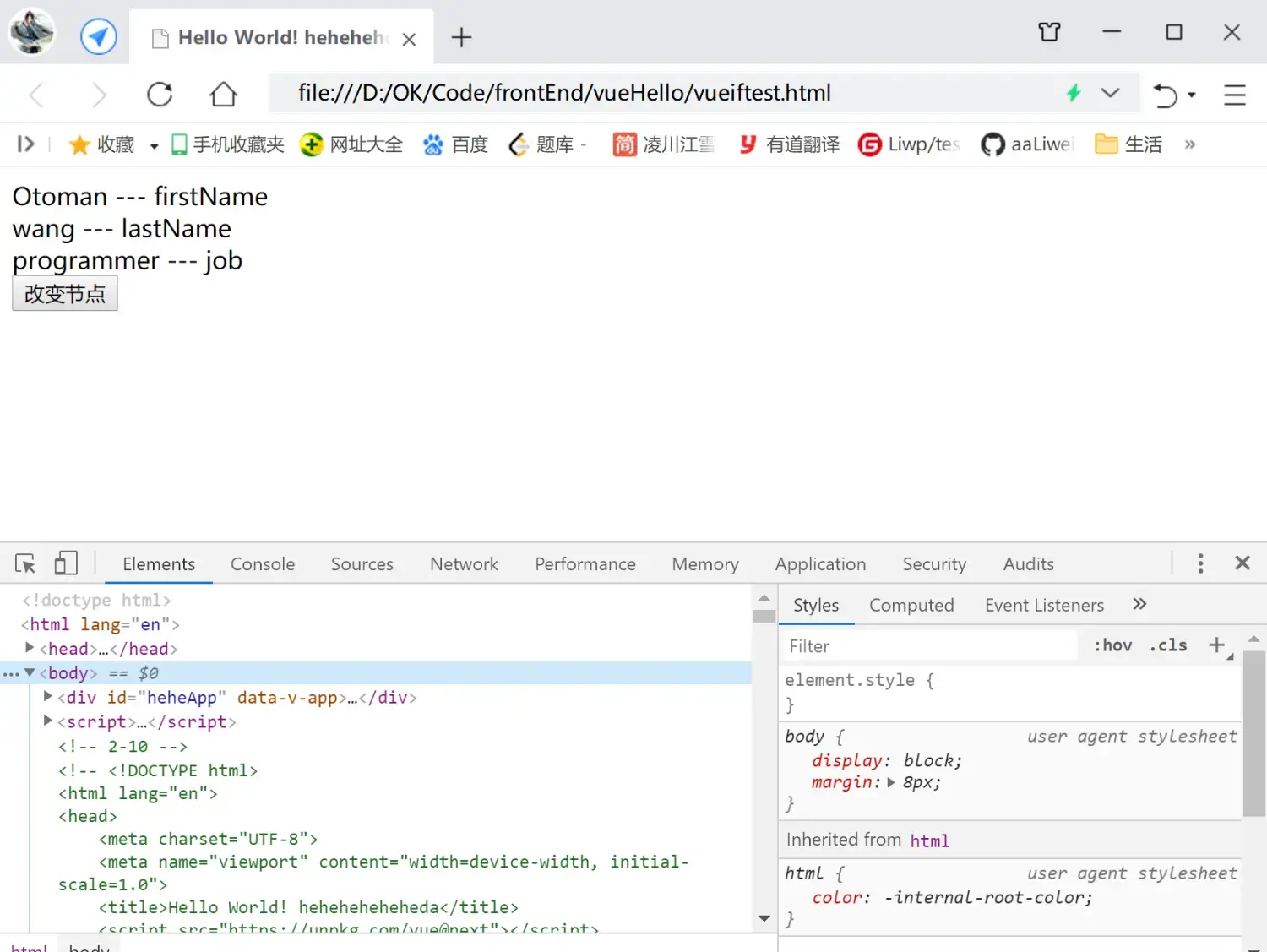Close the Hello World tab
1267x952 pixels.
409,39
